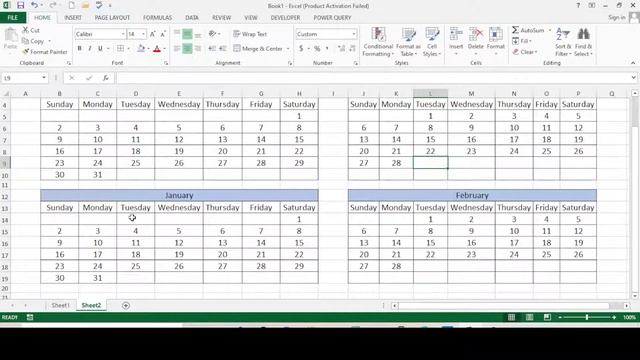Switch to the INSERT tab

(x=73, y=18)
